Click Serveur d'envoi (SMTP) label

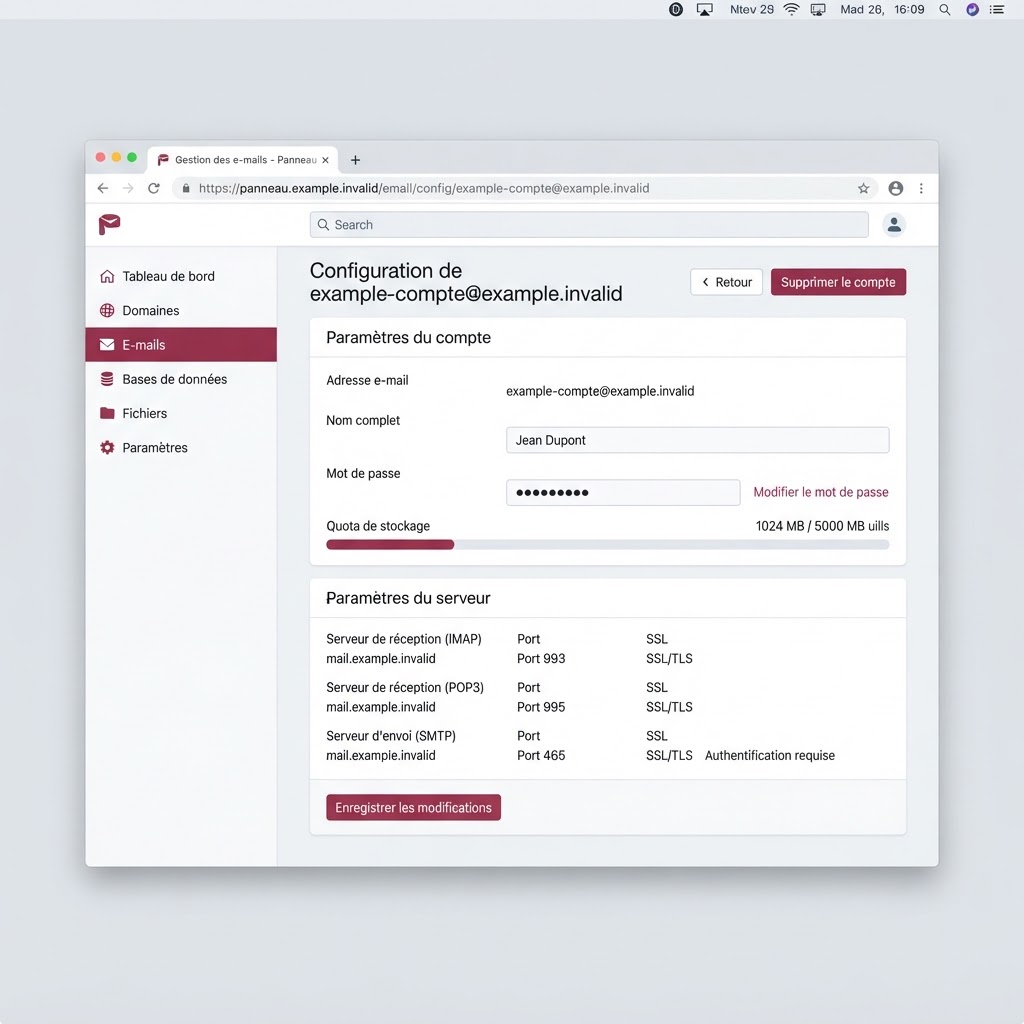pos(391,735)
